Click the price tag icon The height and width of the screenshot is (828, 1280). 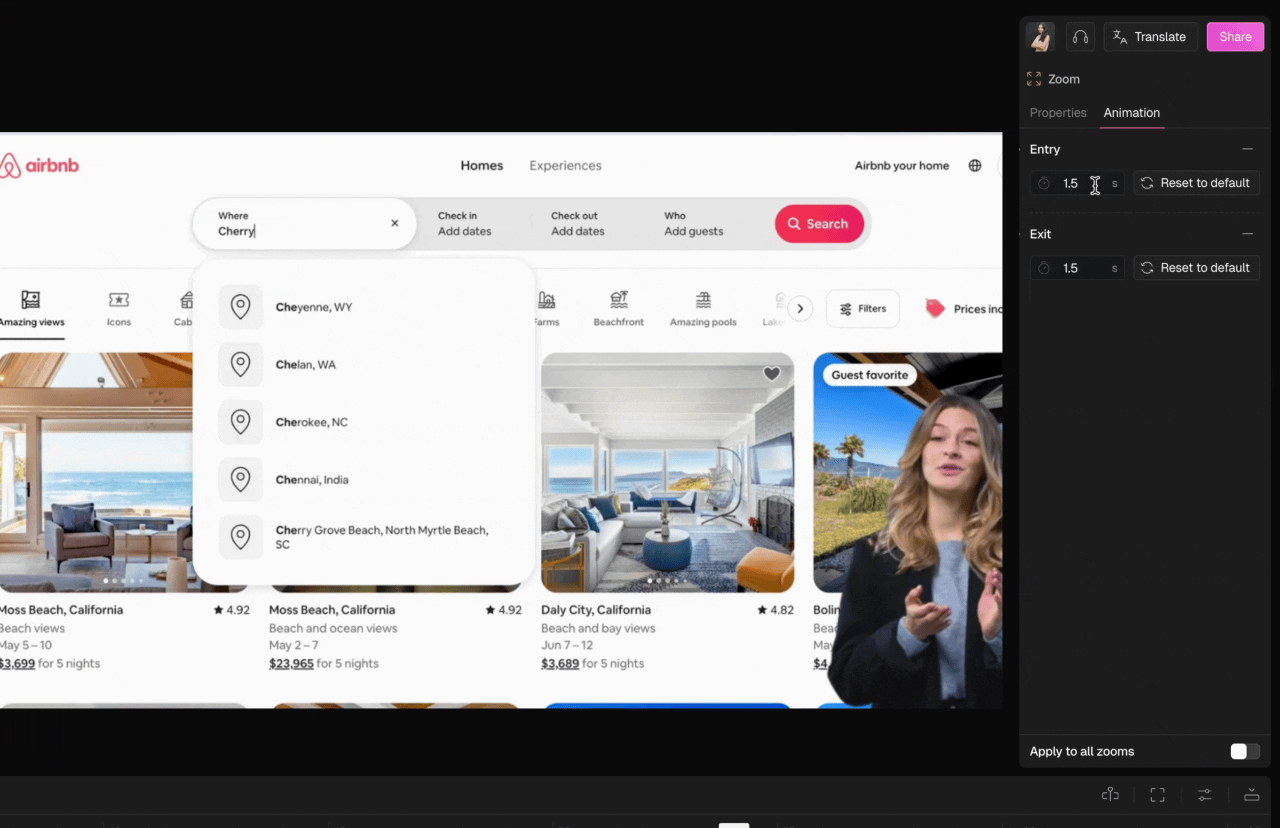[x=935, y=309]
